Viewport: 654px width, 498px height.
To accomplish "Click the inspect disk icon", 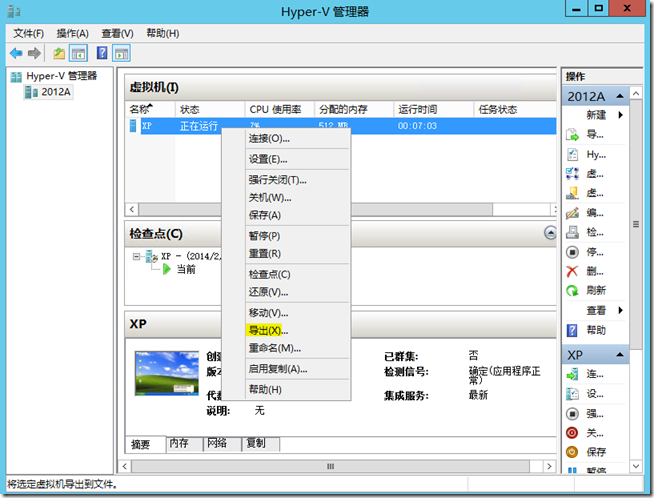I will (572, 232).
